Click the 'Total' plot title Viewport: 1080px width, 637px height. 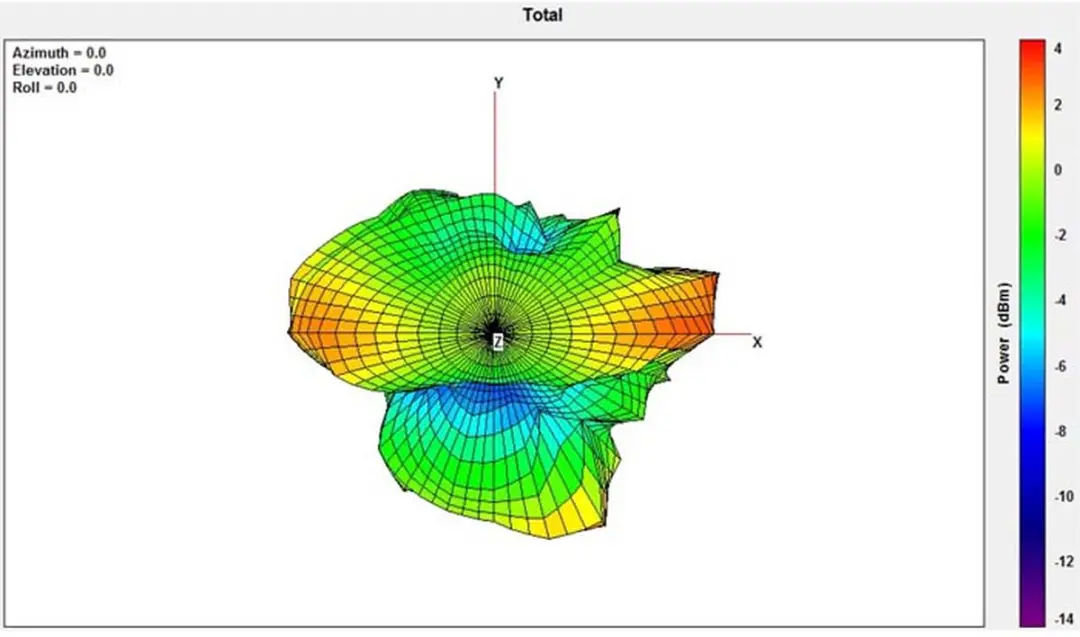point(543,15)
